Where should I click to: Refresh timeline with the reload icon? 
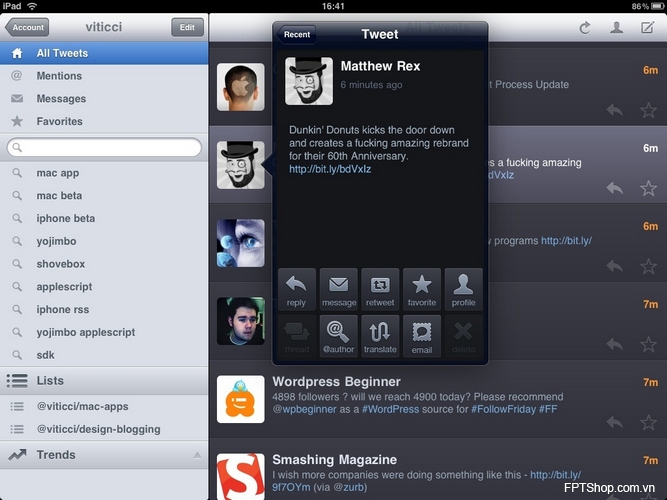585,28
